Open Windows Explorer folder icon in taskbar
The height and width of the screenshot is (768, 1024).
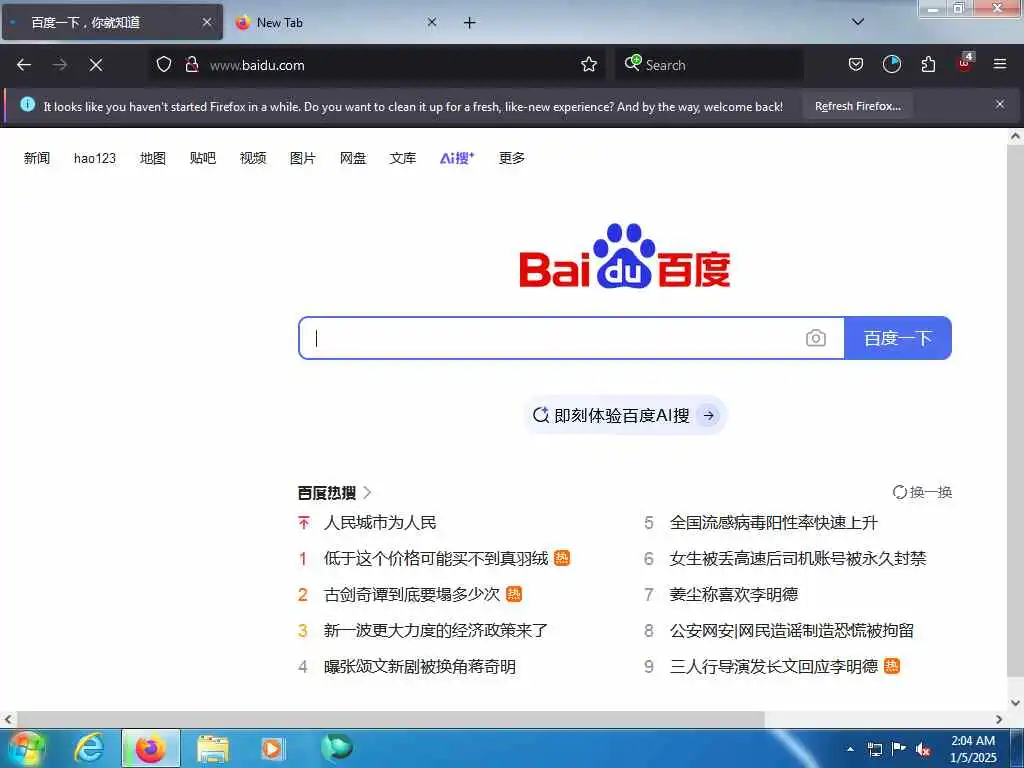[x=212, y=749]
